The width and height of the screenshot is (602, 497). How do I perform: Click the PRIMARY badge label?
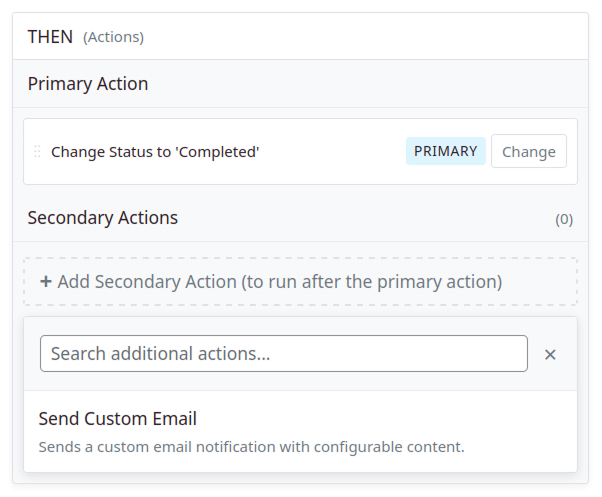coord(445,152)
